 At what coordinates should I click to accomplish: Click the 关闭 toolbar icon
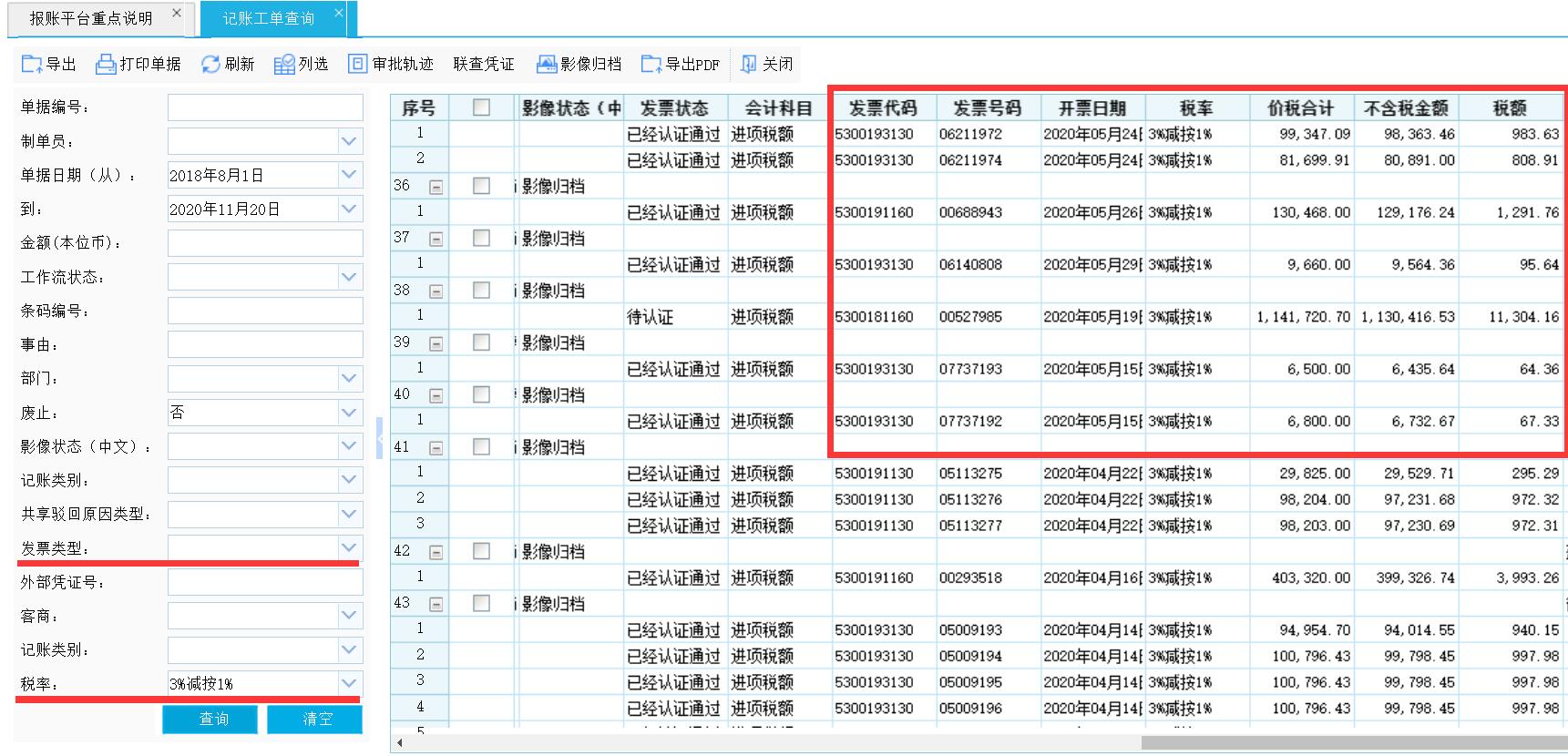pos(749,64)
